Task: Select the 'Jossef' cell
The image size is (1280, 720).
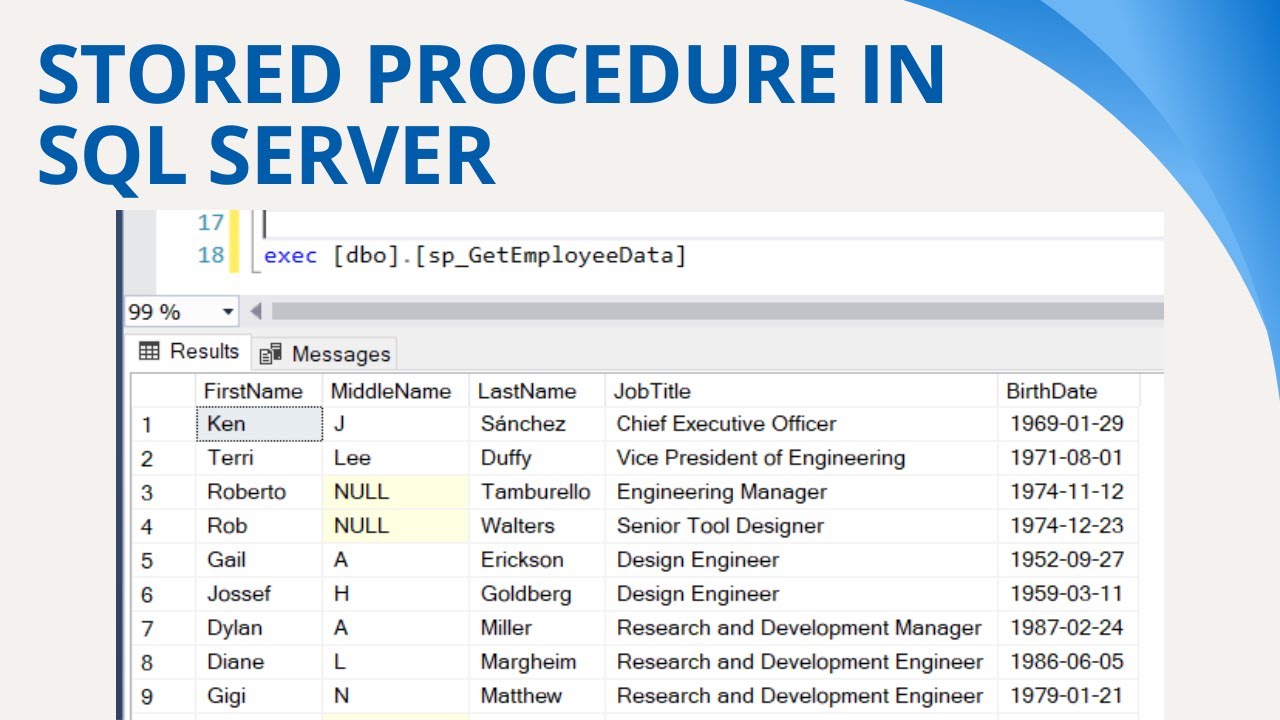Action: click(x=259, y=594)
